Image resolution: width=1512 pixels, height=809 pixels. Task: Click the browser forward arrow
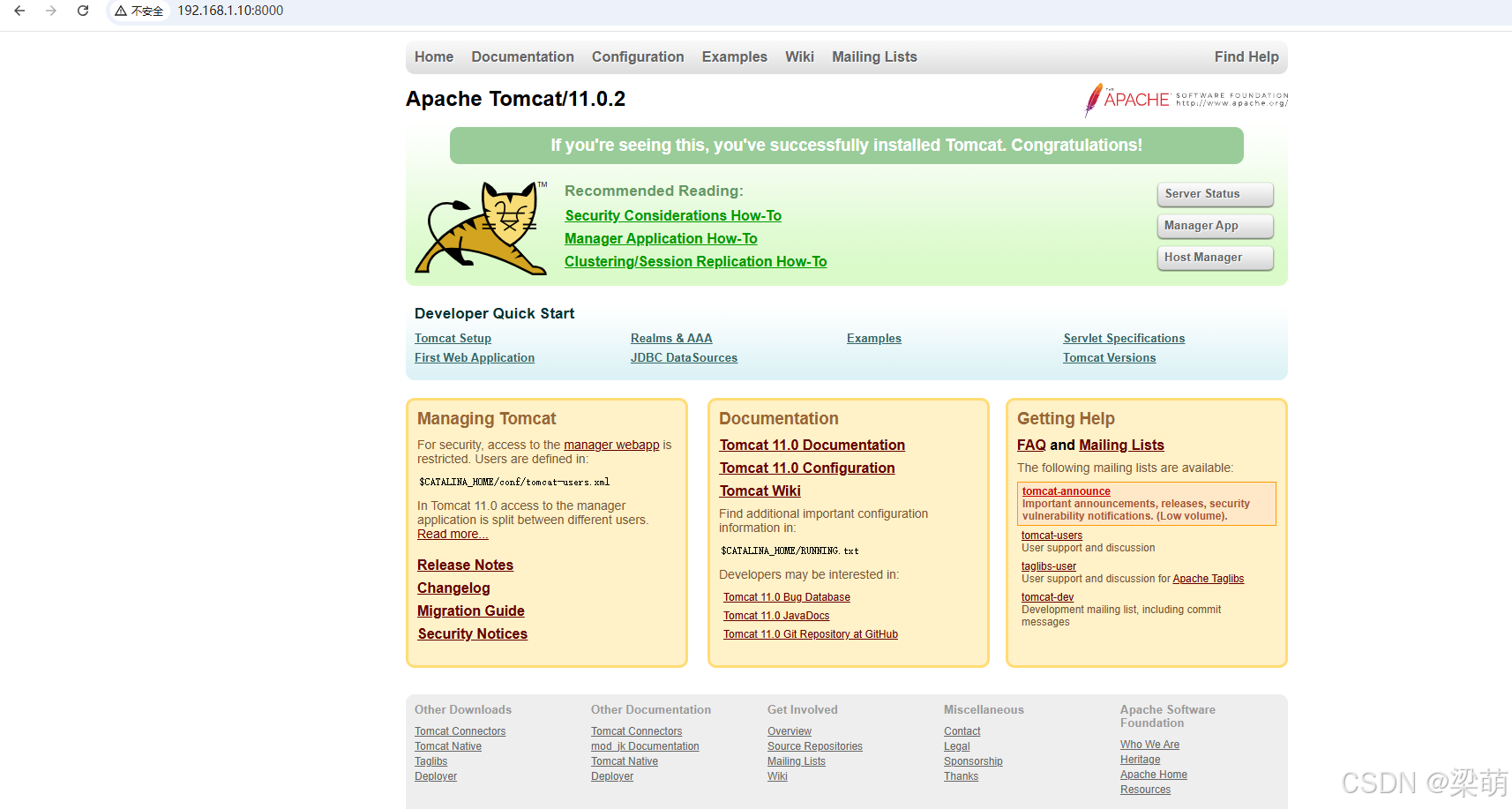point(51,11)
